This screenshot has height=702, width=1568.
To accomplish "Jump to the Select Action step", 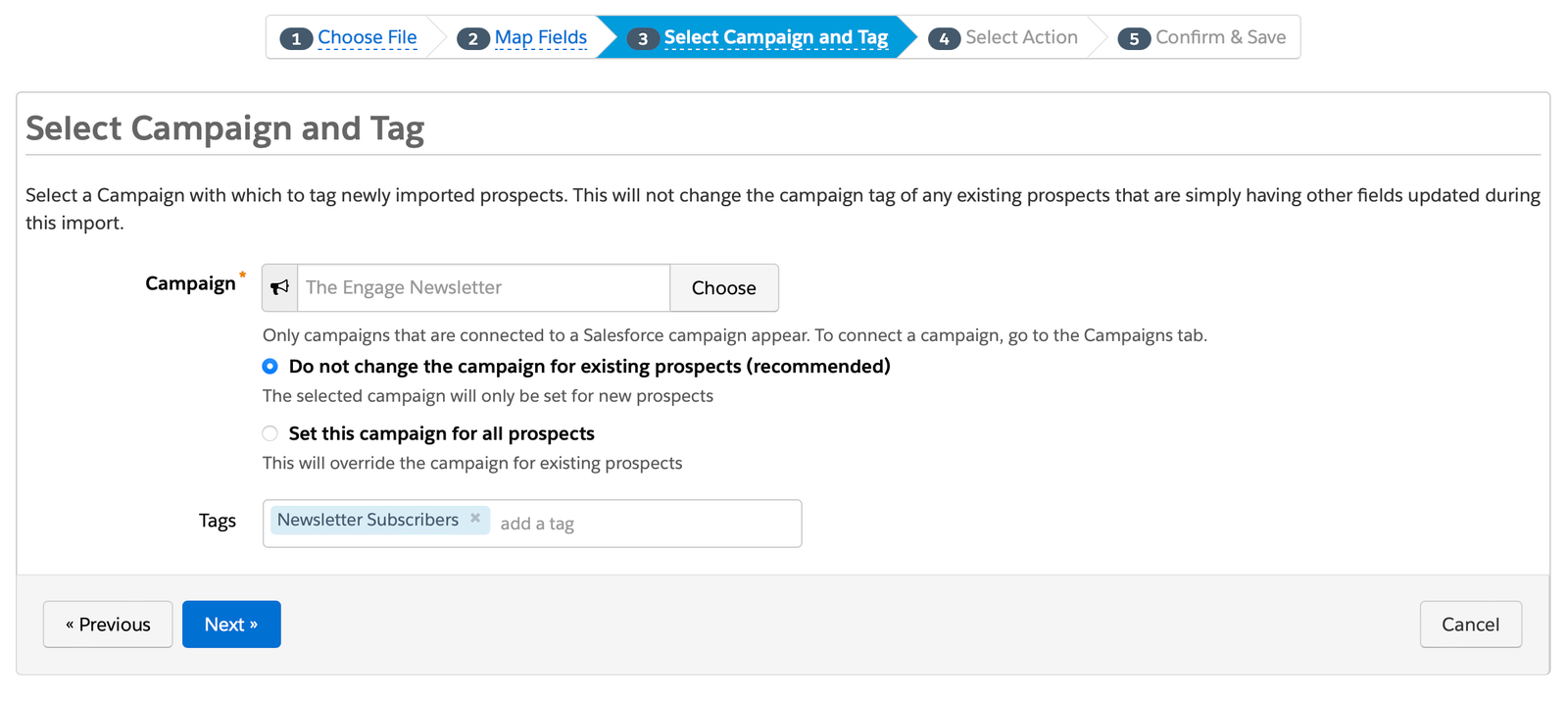I will click(1021, 37).
